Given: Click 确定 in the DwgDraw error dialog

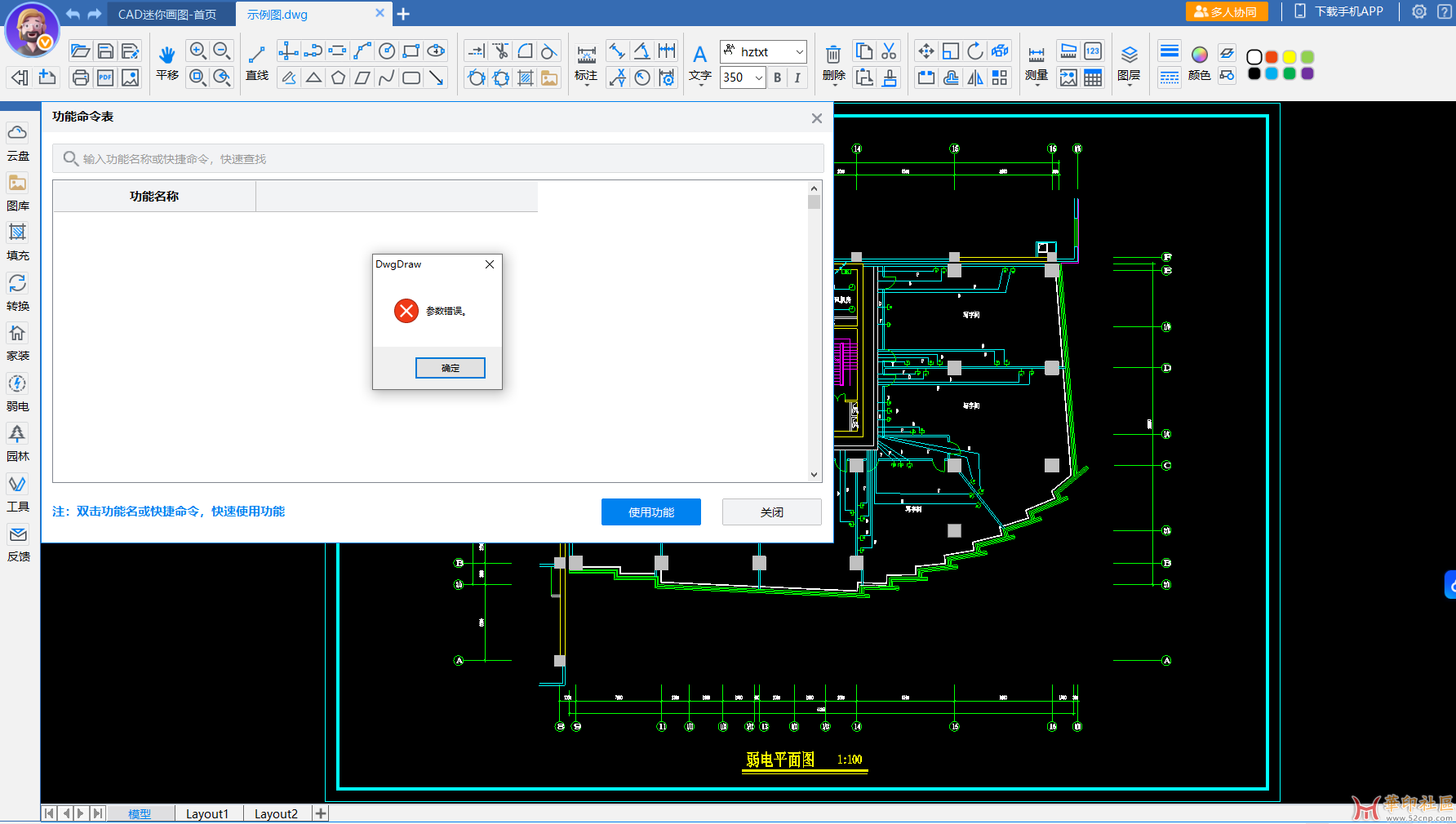Looking at the screenshot, I should click(x=451, y=368).
